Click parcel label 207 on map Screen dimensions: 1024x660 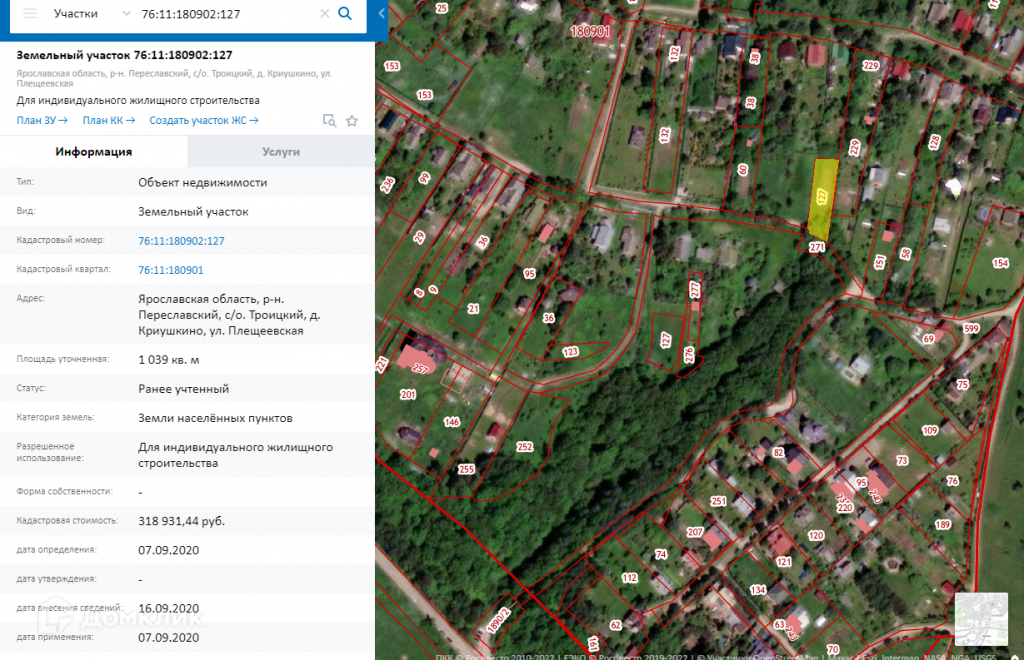(x=695, y=532)
